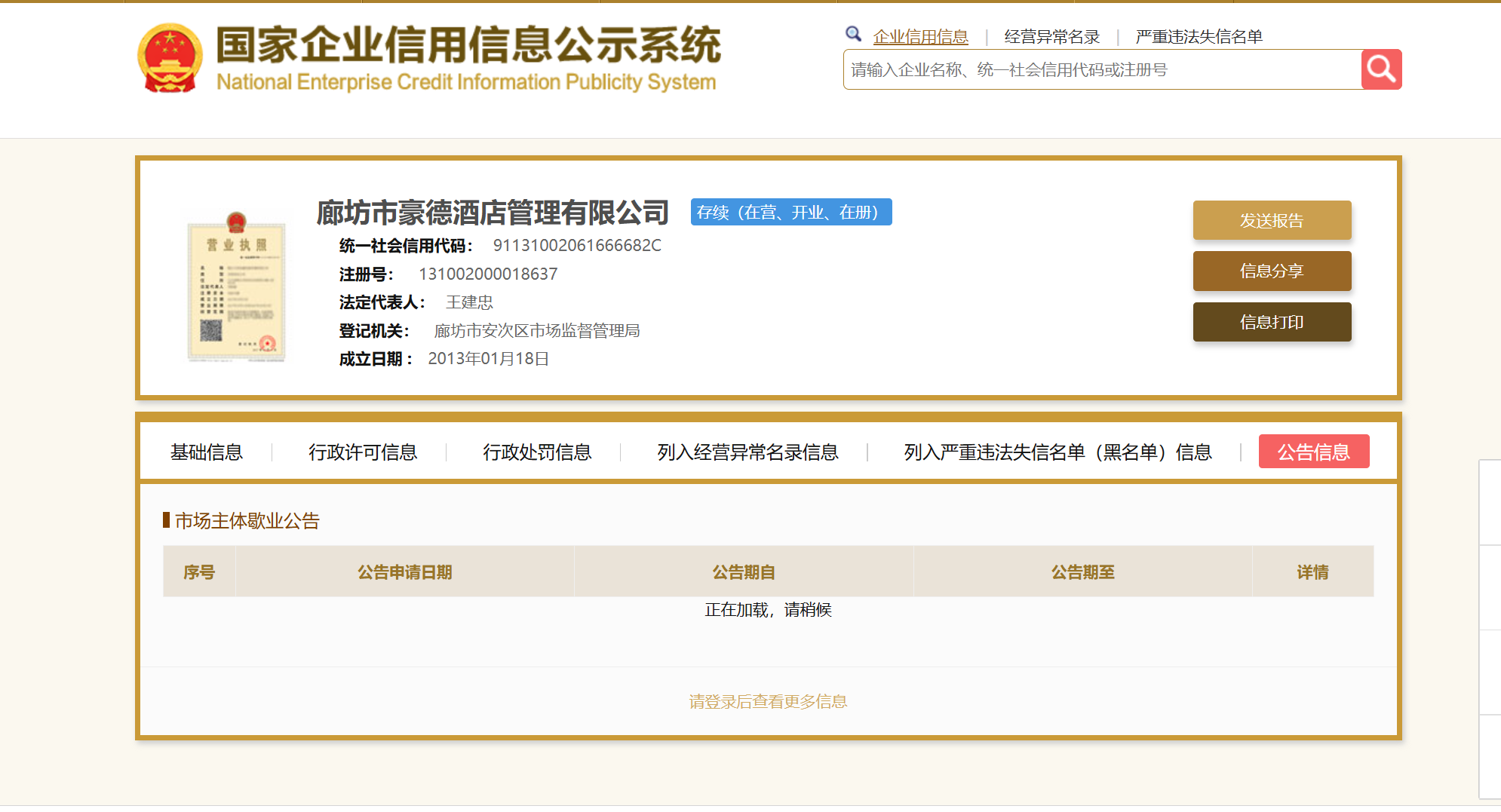Click the 国家企业信用信息公示系统 site title
1501x812 pixels.
pyautogui.click(x=468, y=44)
